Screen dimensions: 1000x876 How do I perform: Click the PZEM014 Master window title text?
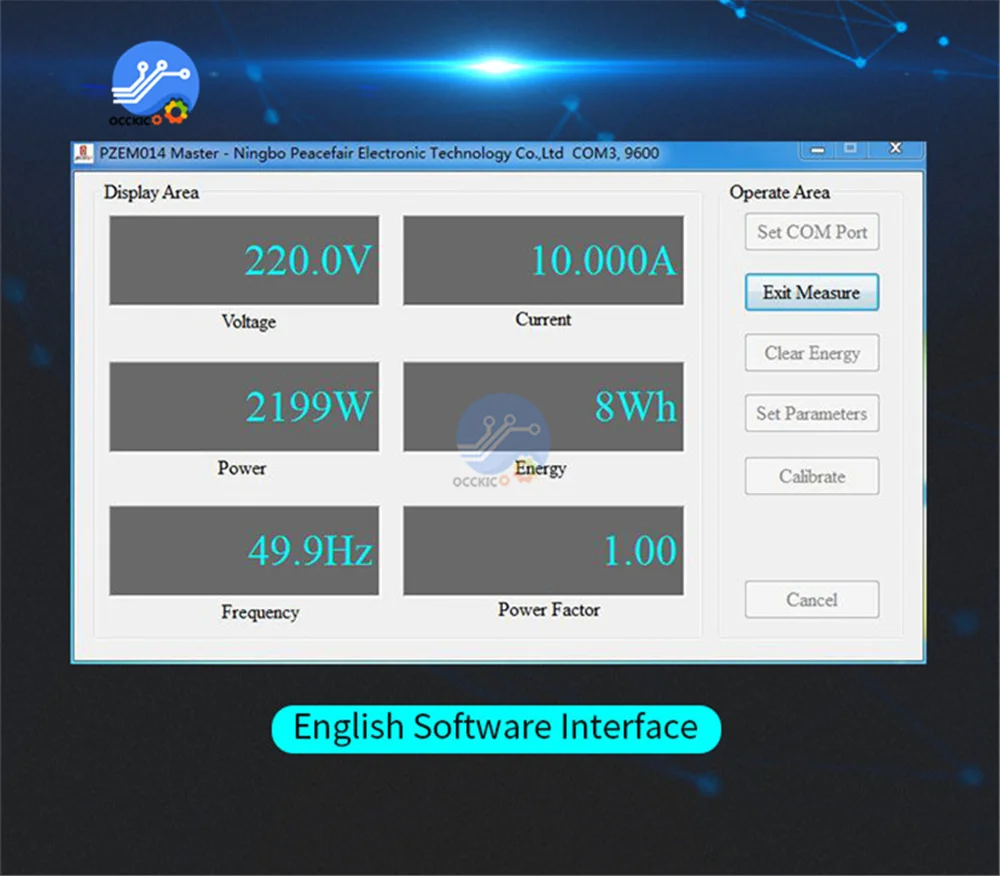[x=379, y=153]
